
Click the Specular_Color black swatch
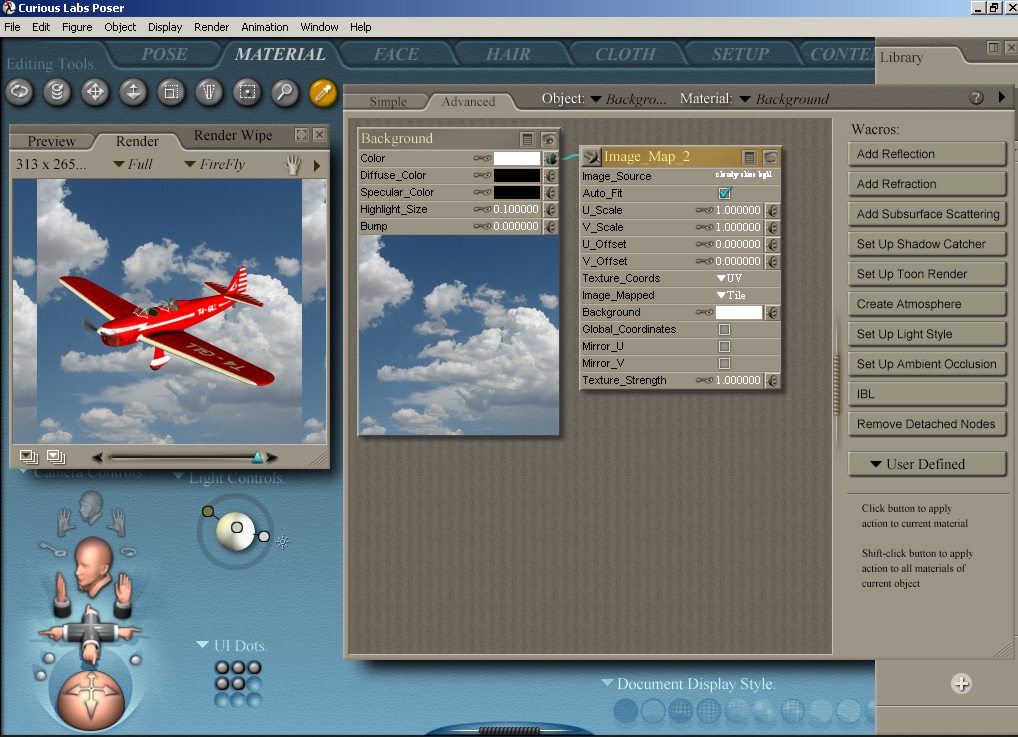click(x=516, y=193)
